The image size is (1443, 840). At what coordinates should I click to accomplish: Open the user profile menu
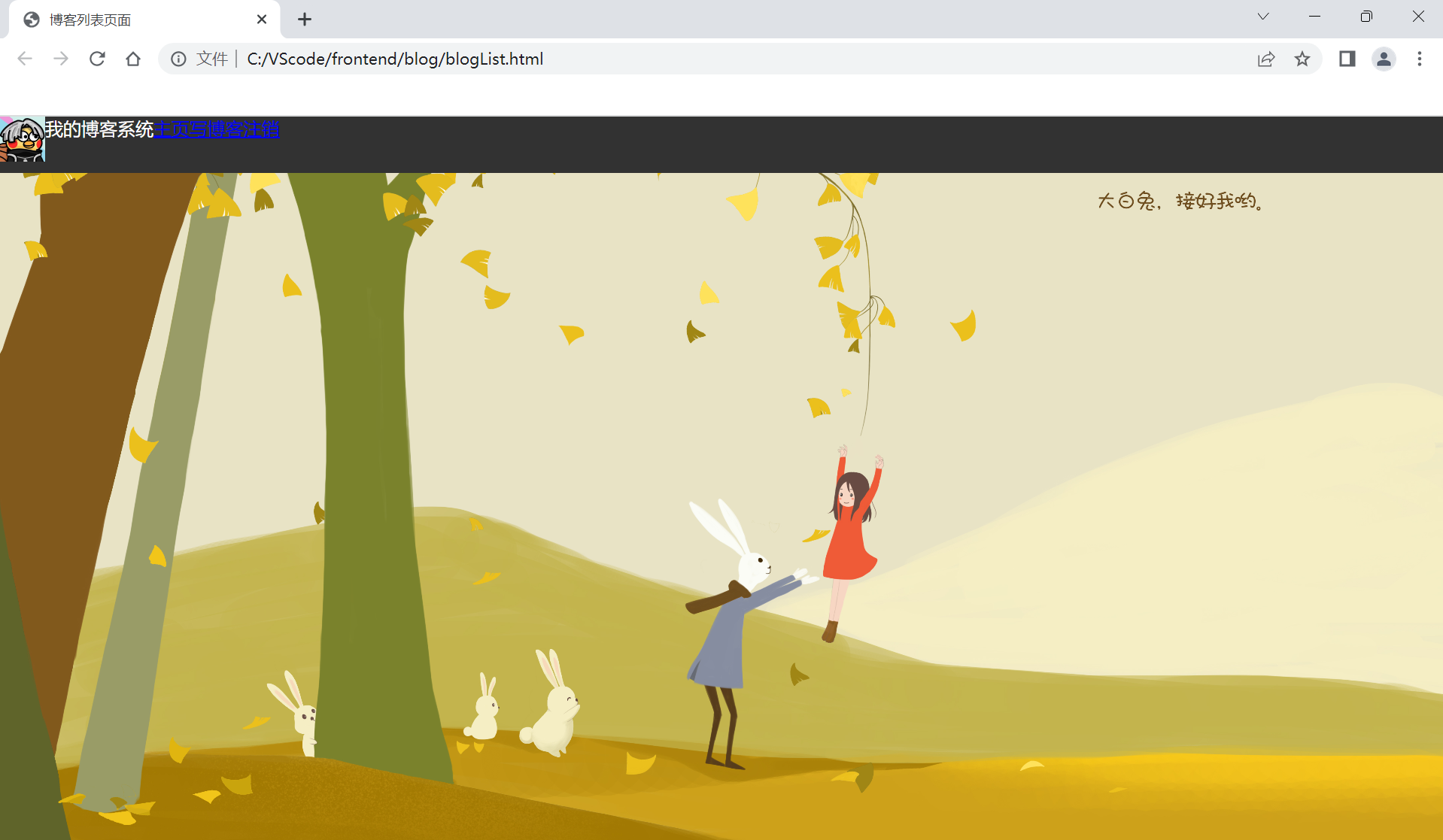tap(1384, 59)
